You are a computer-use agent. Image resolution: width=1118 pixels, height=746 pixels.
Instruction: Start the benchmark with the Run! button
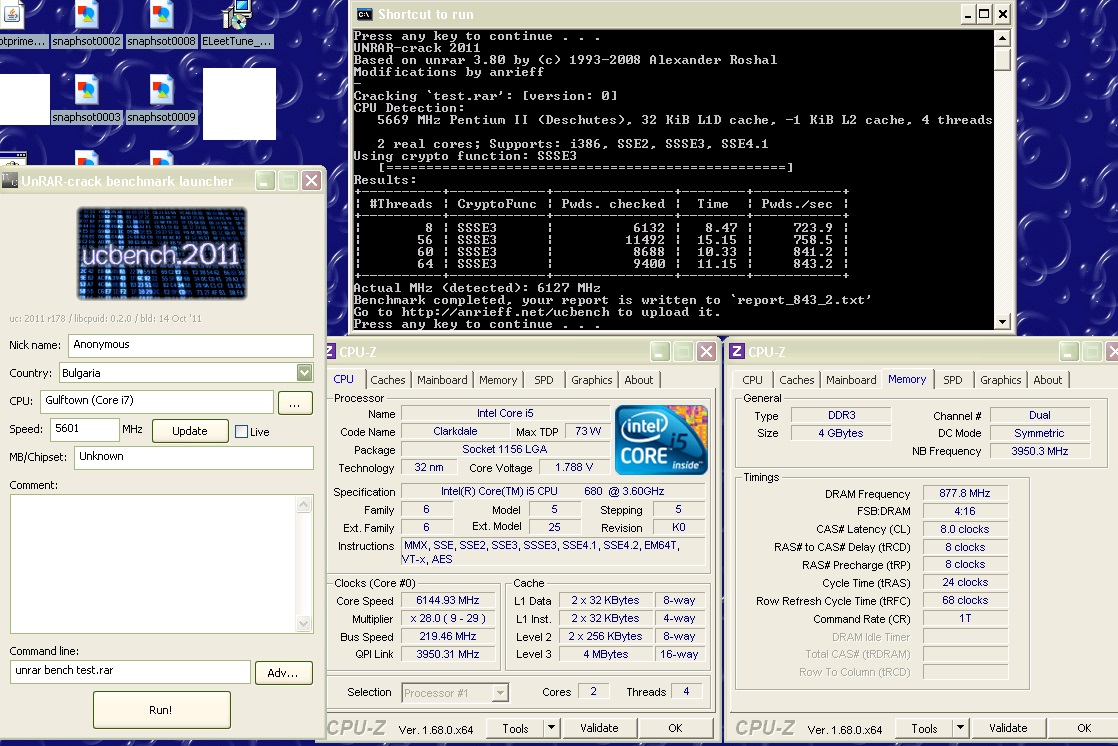[x=161, y=710]
